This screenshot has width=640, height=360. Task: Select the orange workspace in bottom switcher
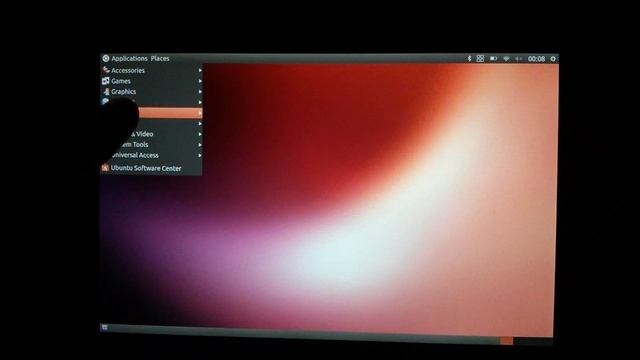(x=507, y=340)
